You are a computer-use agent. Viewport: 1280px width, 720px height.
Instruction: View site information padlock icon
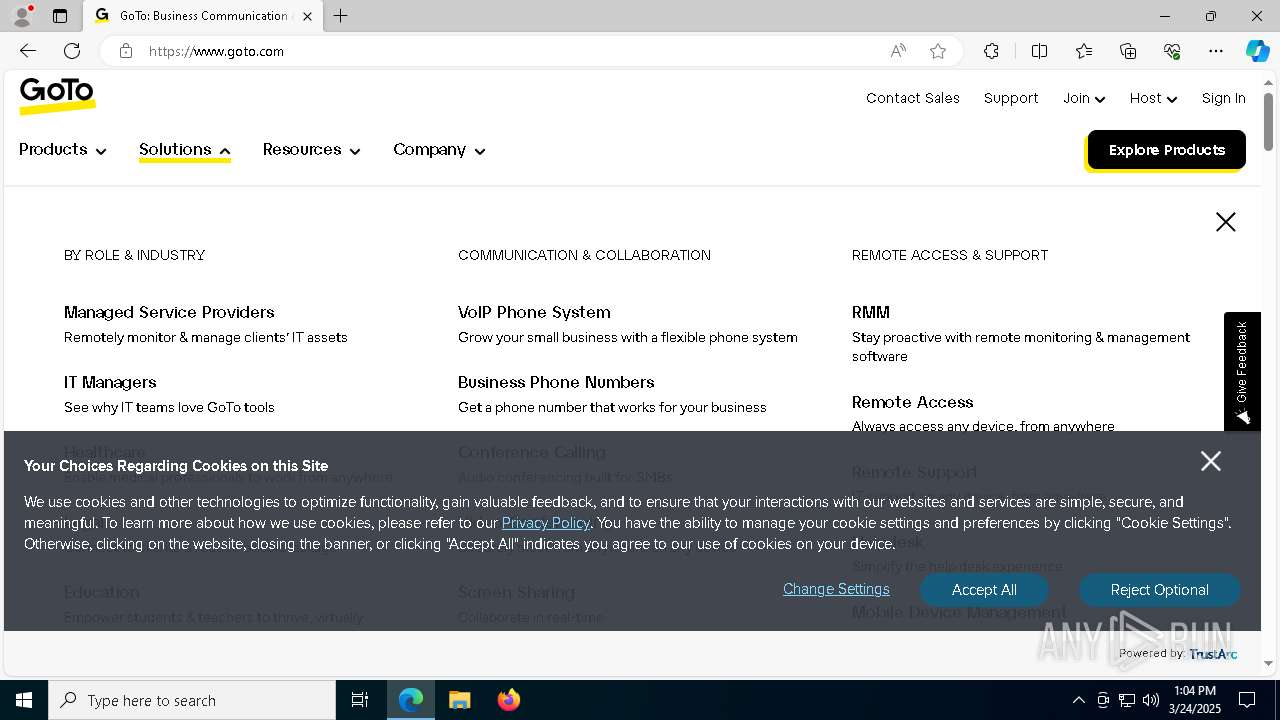[x=126, y=51]
